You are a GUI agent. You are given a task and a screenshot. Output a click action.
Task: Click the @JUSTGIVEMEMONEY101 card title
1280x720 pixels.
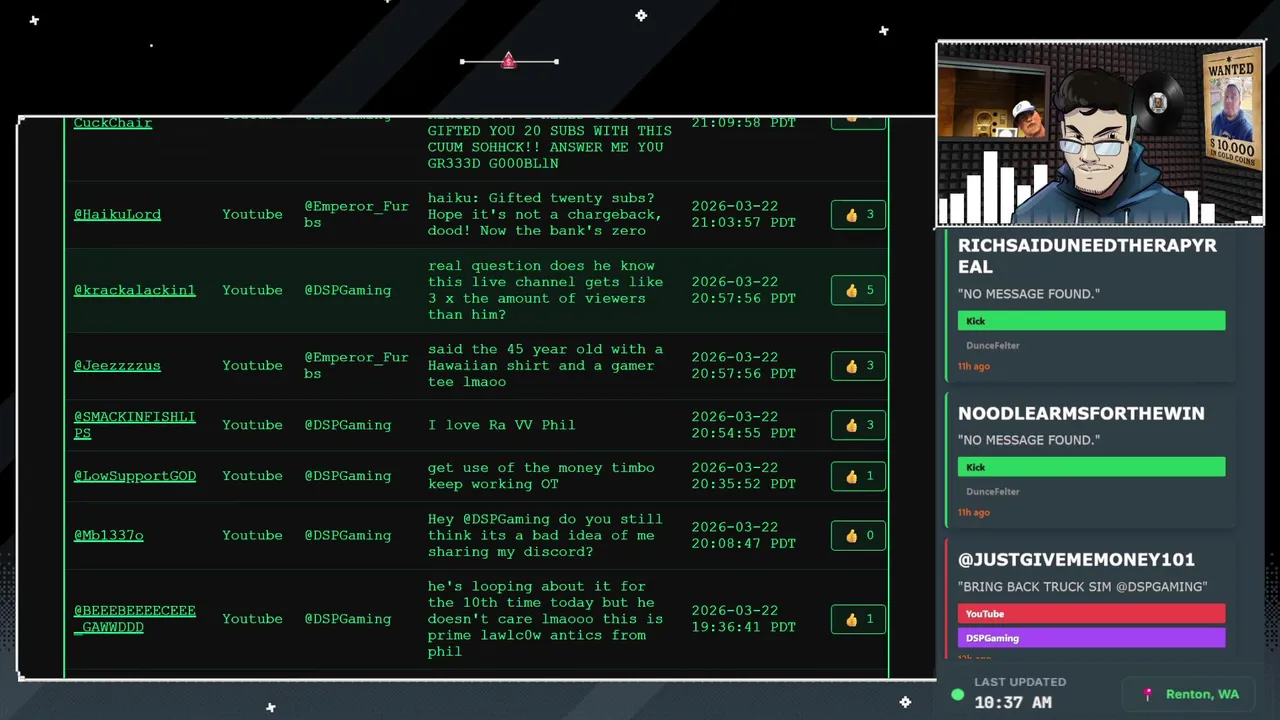tap(1076, 560)
